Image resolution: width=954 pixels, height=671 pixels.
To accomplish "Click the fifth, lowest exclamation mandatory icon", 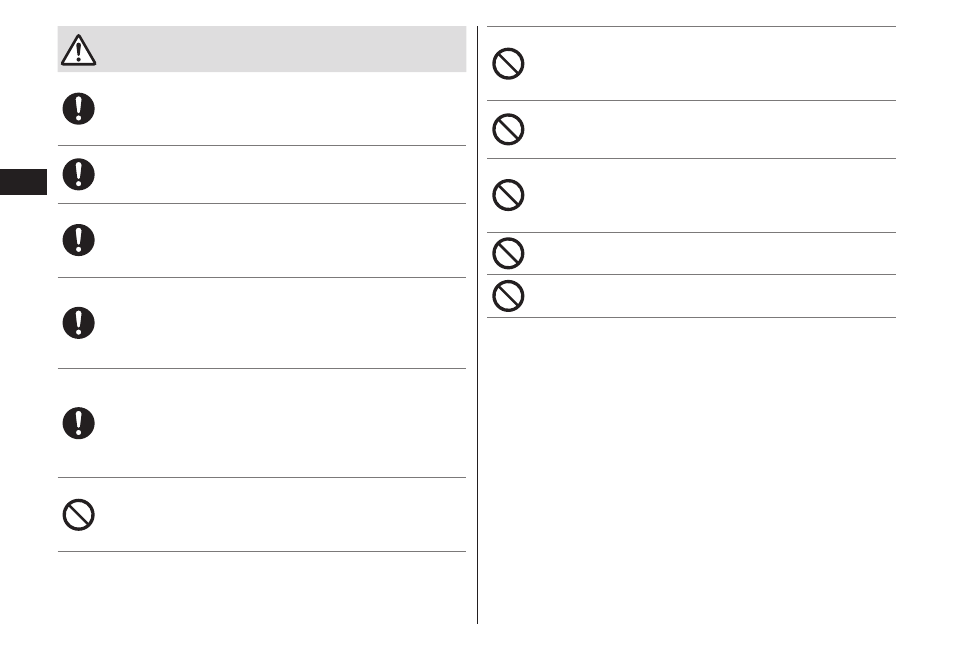I will [x=78, y=423].
